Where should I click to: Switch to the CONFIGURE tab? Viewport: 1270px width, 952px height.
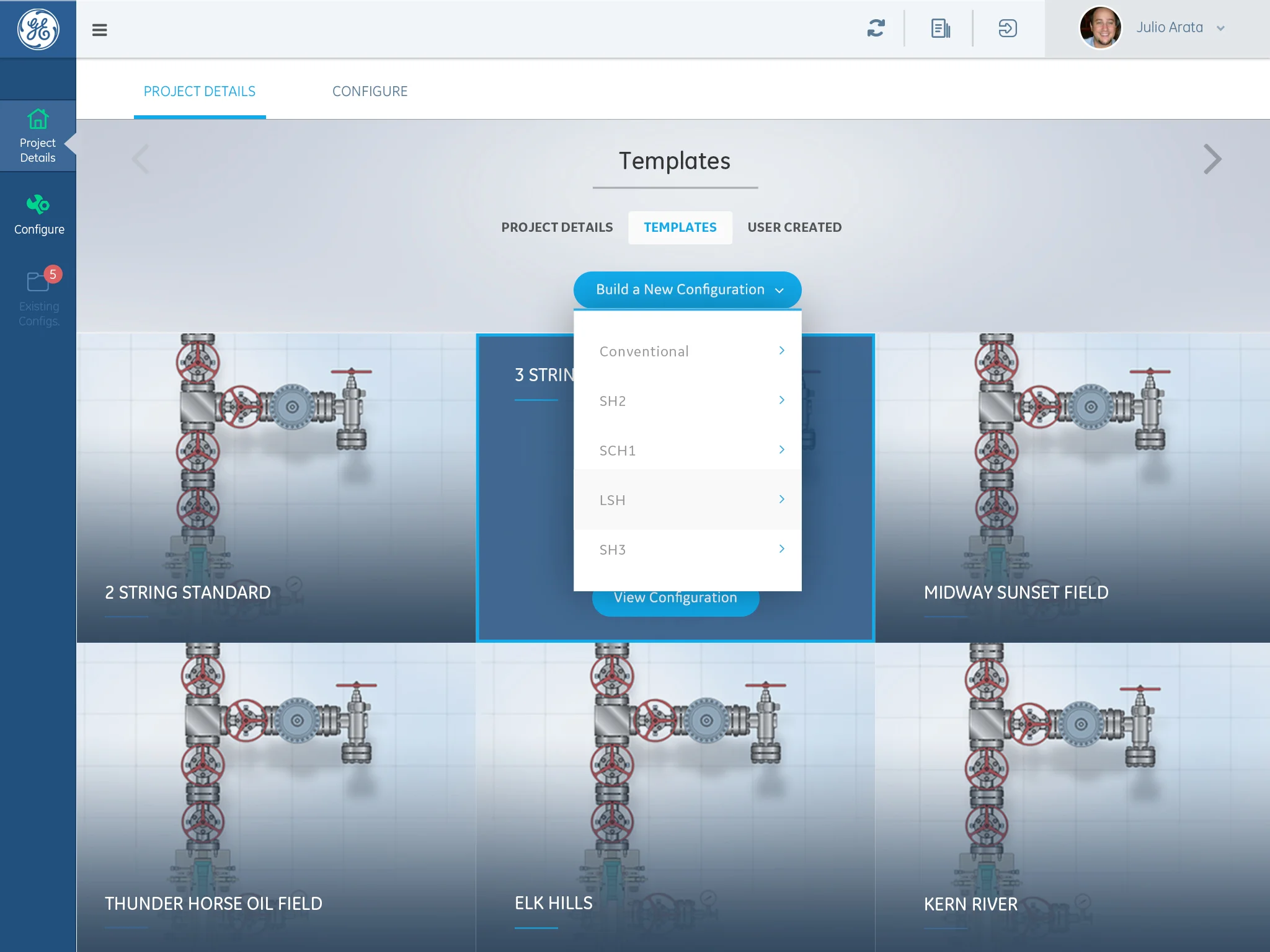pyautogui.click(x=370, y=91)
